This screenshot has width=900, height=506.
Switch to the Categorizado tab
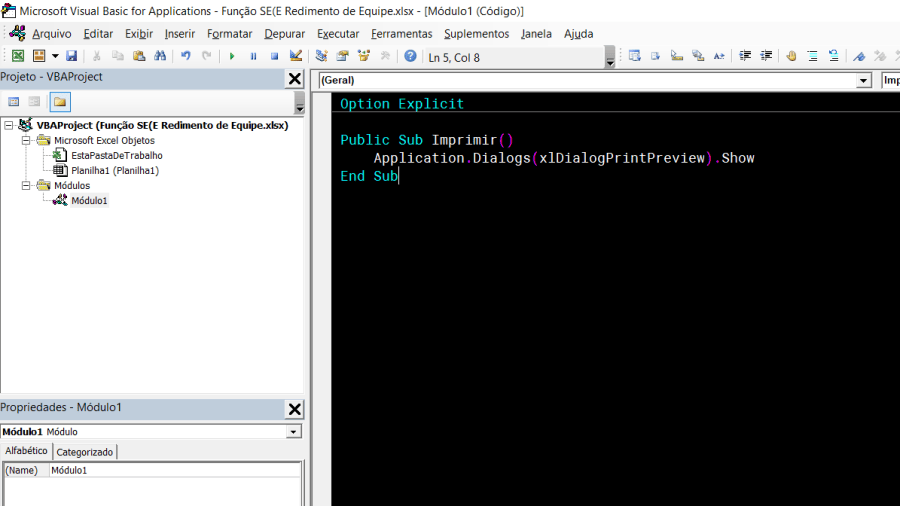84,452
